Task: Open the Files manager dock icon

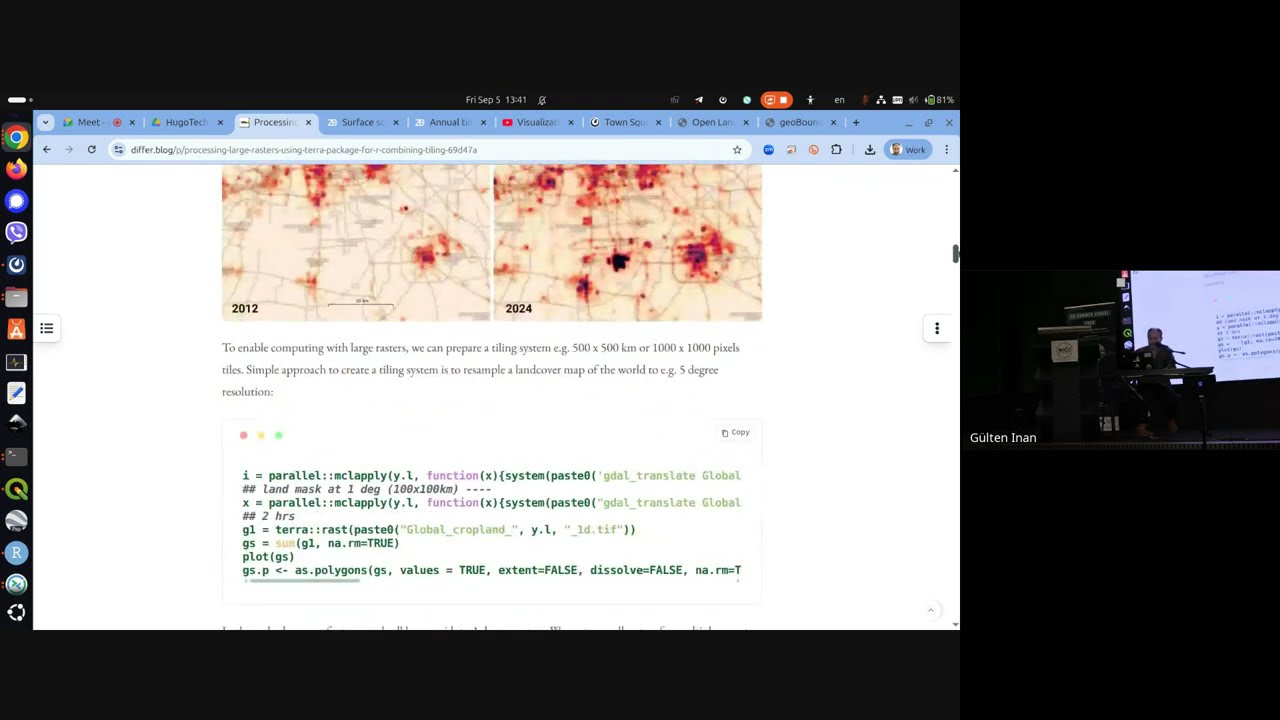Action: 16,297
